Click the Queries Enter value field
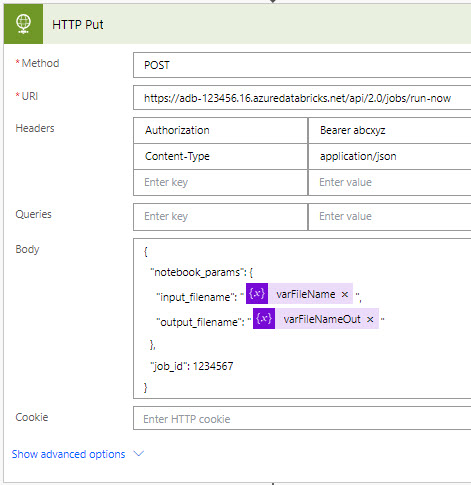The width and height of the screenshot is (471, 485). pyautogui.click(x=390, y=217)
